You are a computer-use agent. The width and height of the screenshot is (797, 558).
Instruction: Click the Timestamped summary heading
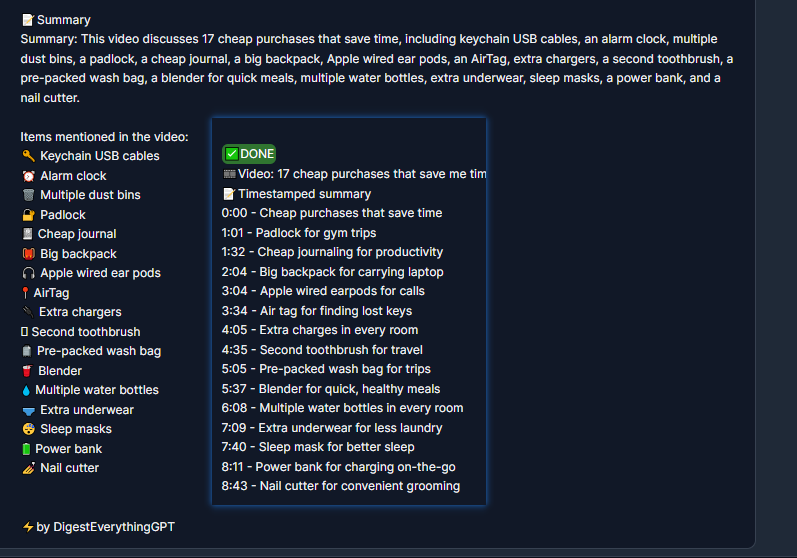point(297,194)
